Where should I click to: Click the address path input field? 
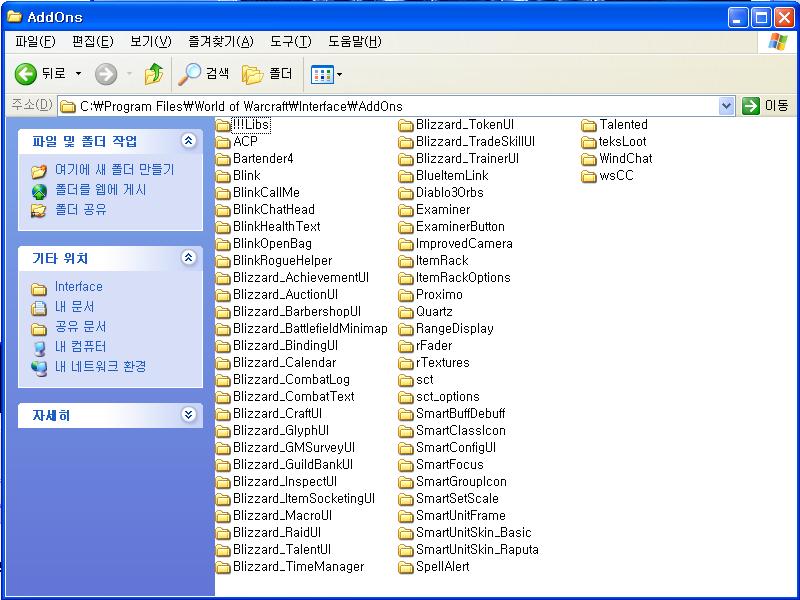pos(389,106)
